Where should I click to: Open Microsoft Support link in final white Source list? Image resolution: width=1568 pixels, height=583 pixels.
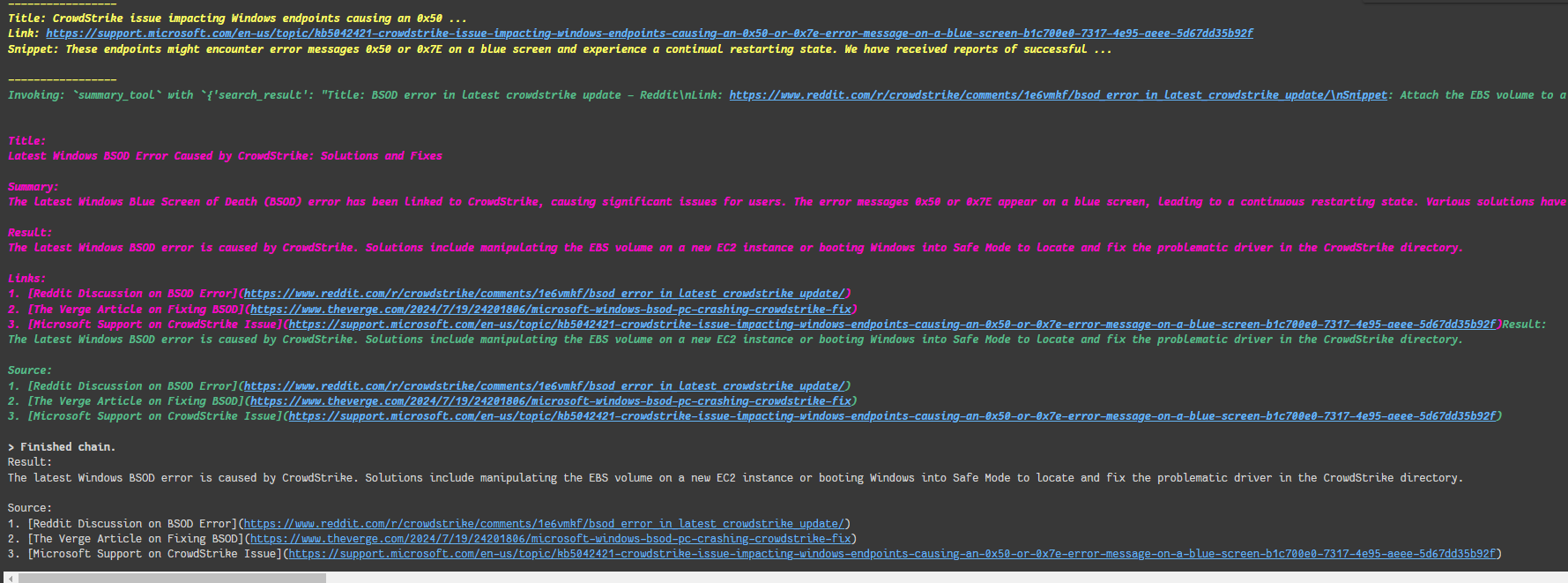click(x=892, y=554)
